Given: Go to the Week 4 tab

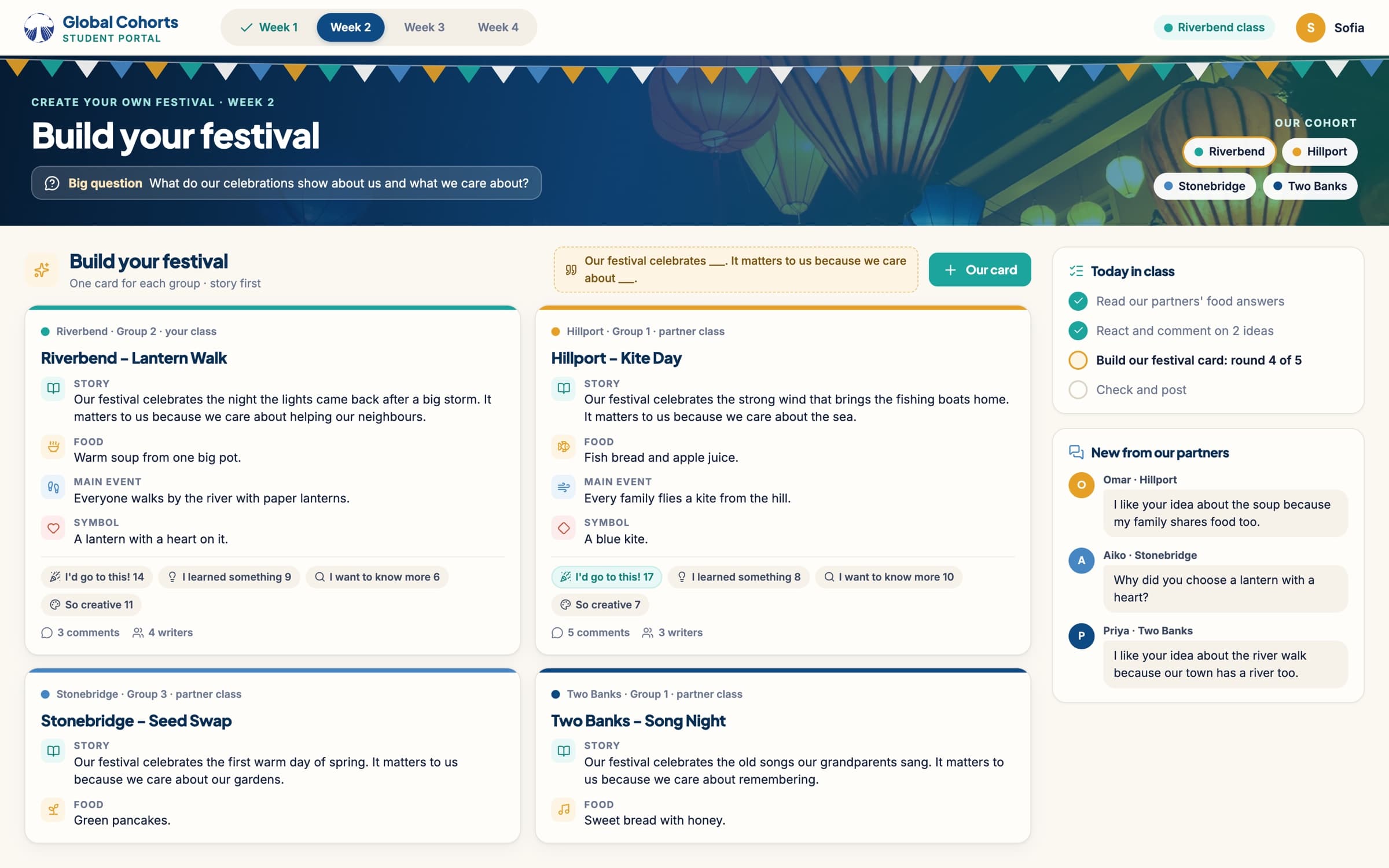Looking at the screenshot, I should pos(498,27).
